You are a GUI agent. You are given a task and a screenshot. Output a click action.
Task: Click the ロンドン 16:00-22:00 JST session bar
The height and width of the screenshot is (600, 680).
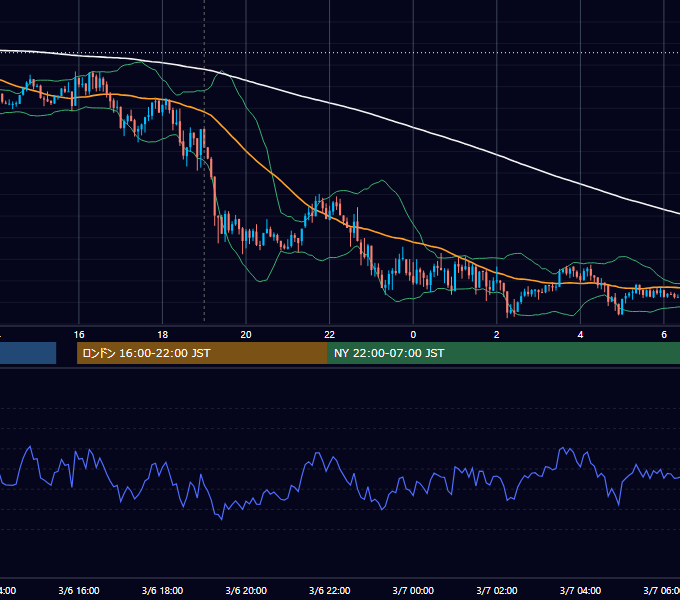202,353
